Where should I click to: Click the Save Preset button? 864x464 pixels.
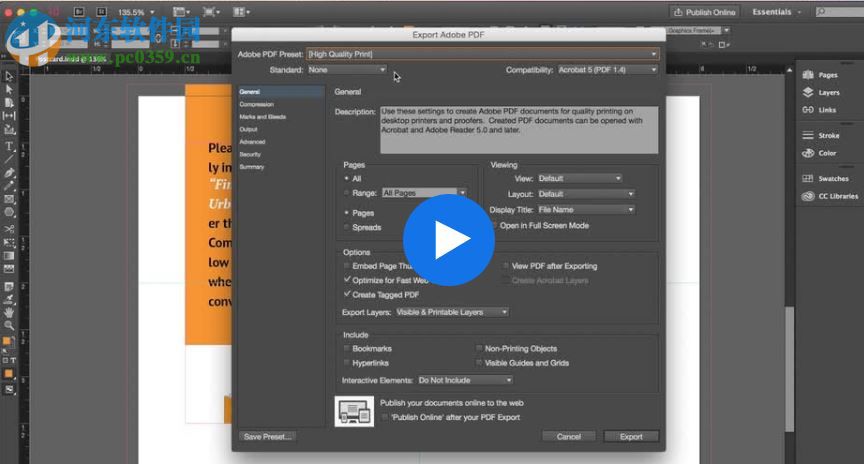click(x=267, y=436)
